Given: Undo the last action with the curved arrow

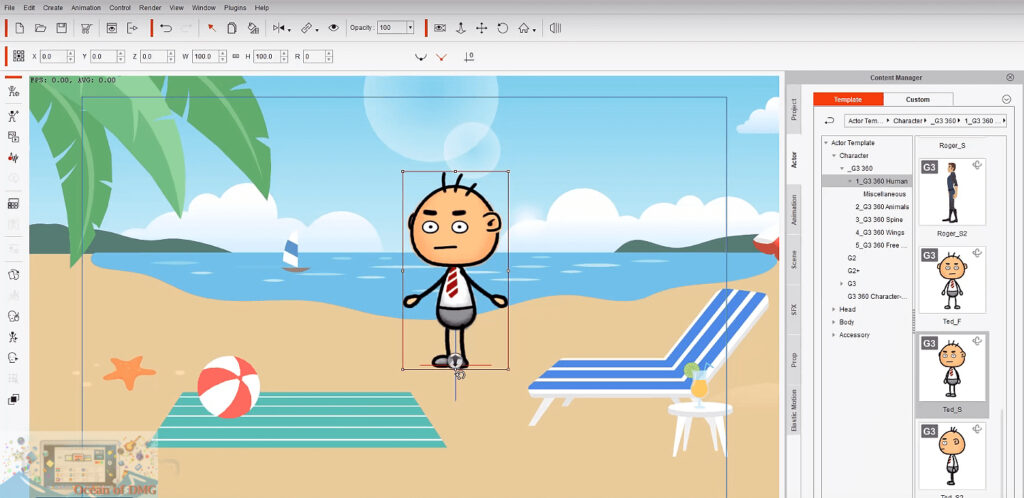Looking at the screenshot, I should point(166,28).
